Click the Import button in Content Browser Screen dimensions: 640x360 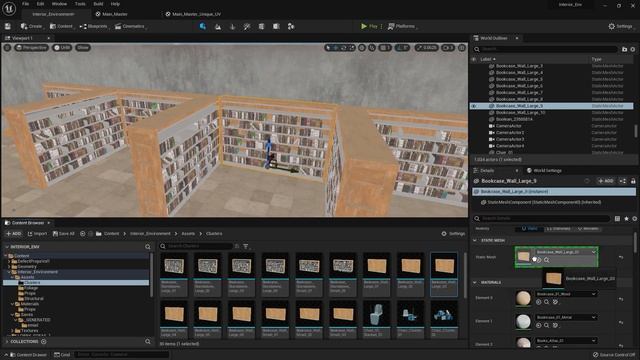point(37,234)
